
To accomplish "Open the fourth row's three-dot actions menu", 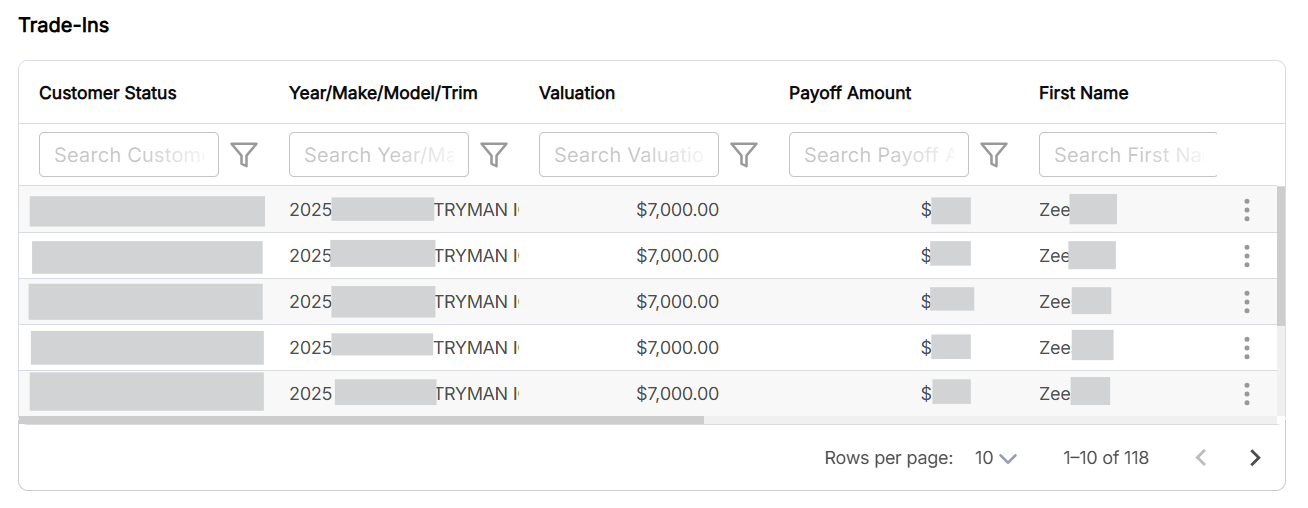I will coord(1246,348).
